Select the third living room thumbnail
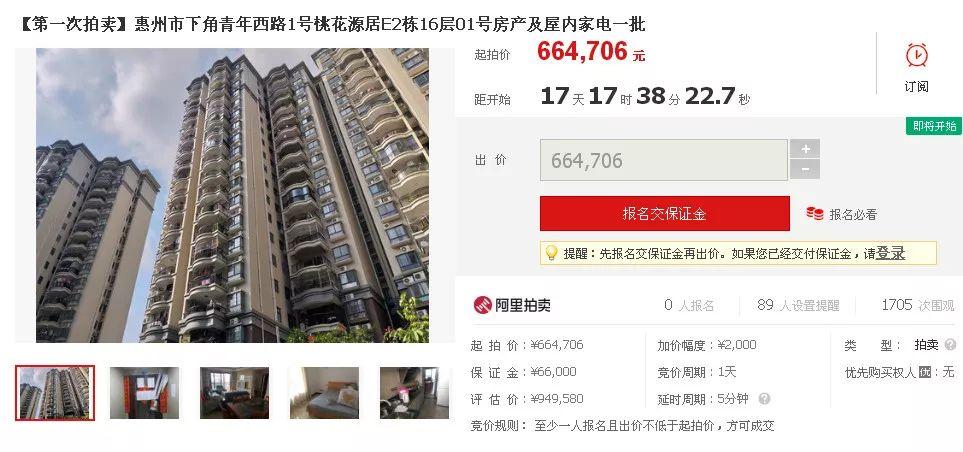The image size is (963, 452). point(235,393)
